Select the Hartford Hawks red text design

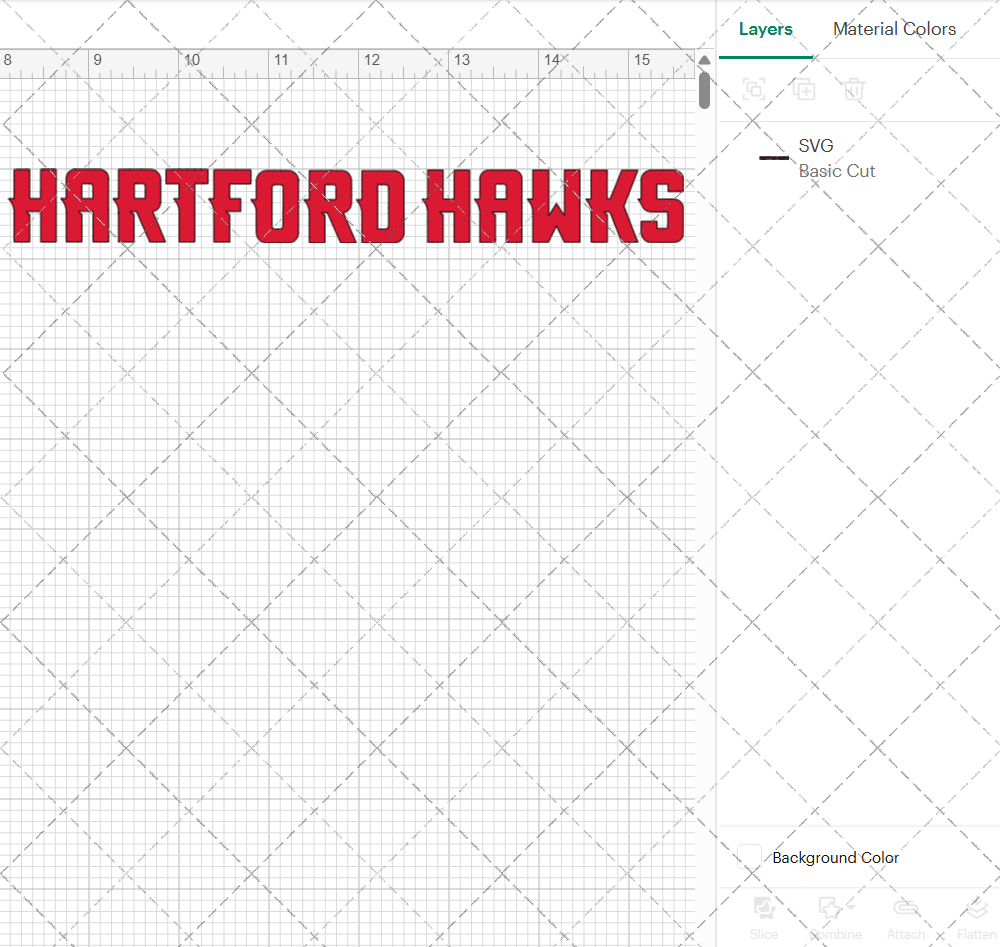tap(348, 206)
